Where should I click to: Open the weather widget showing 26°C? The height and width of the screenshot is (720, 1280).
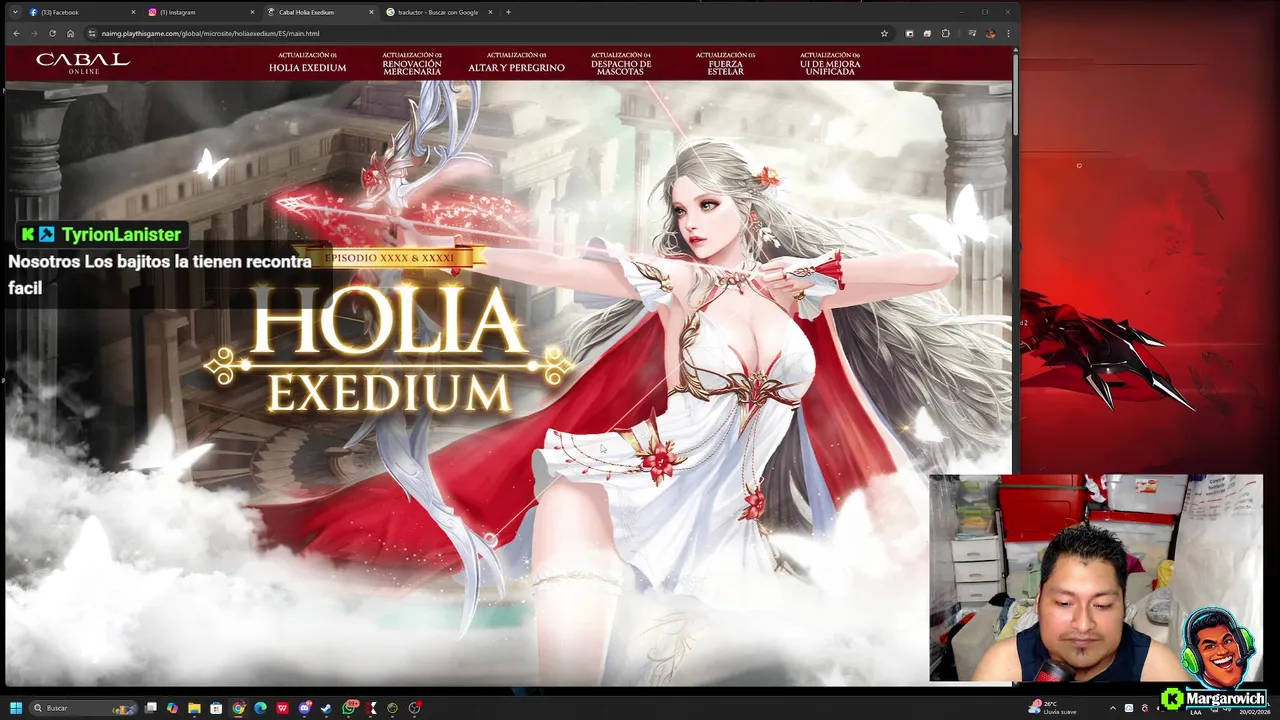tap(1053, 708)
